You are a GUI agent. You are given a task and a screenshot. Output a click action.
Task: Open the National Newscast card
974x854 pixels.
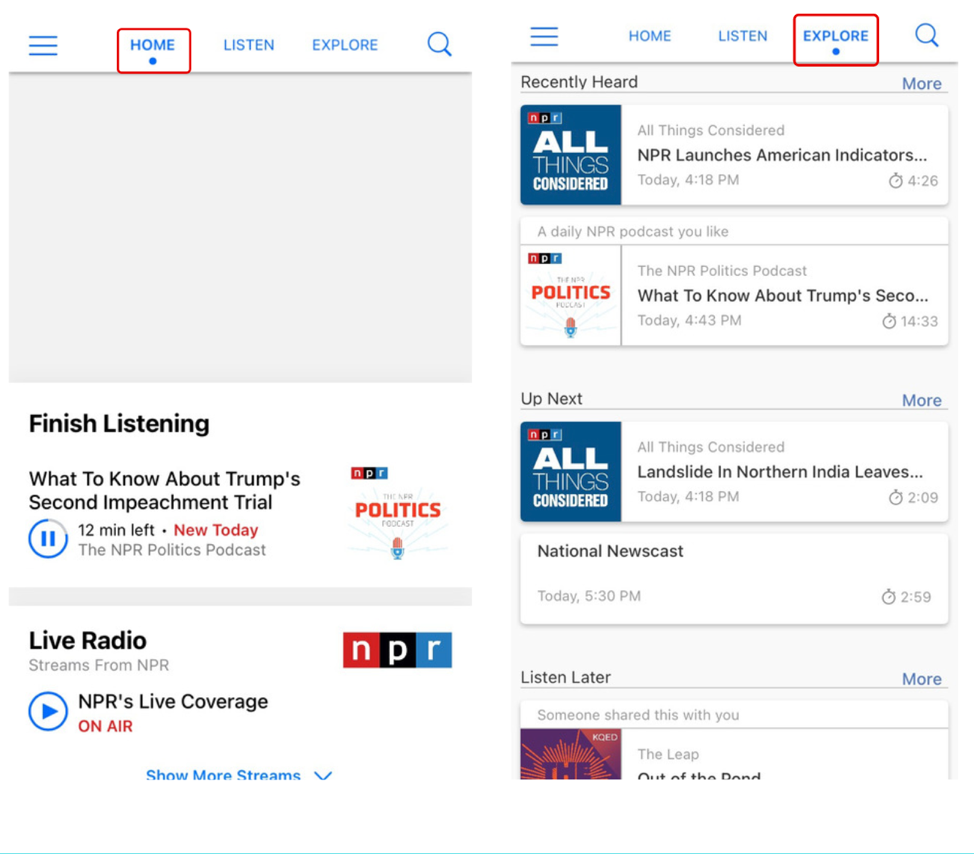[734, 578]
